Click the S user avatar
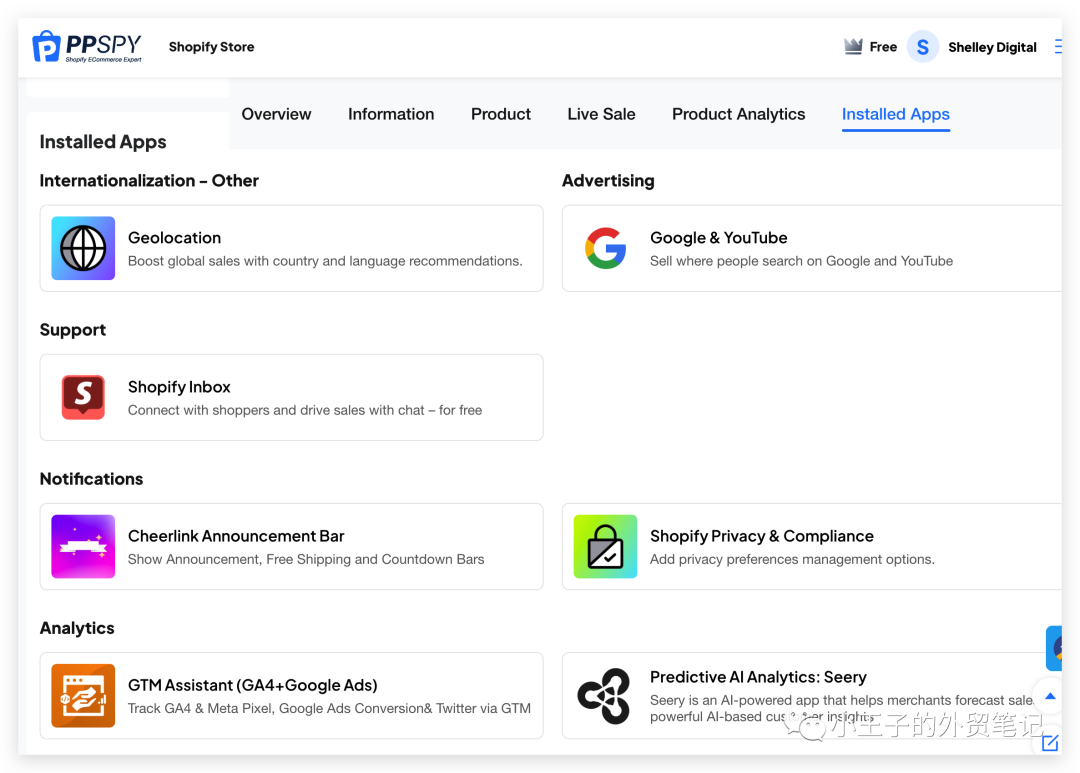 coord(923,47)
